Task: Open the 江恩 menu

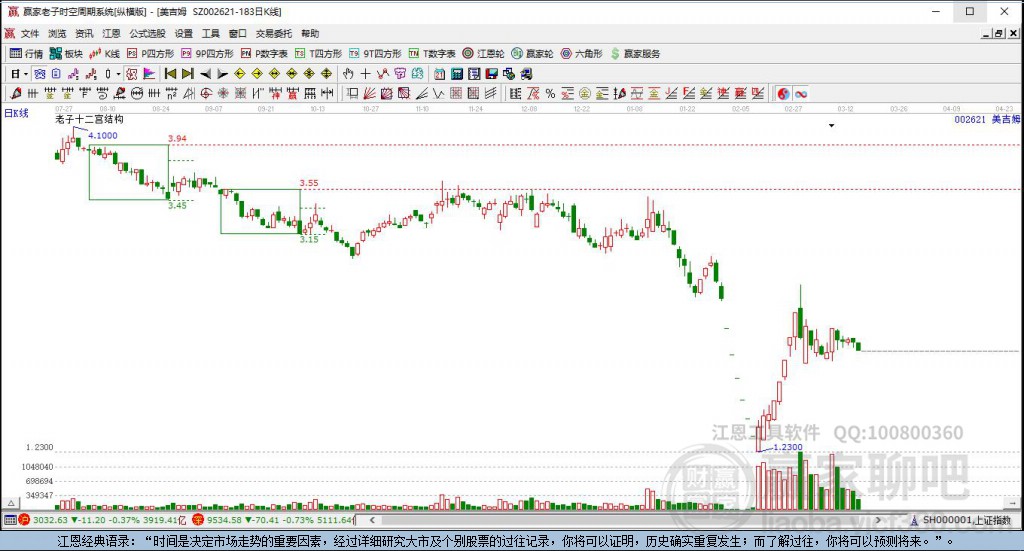Action: click(x=111, y=33)
